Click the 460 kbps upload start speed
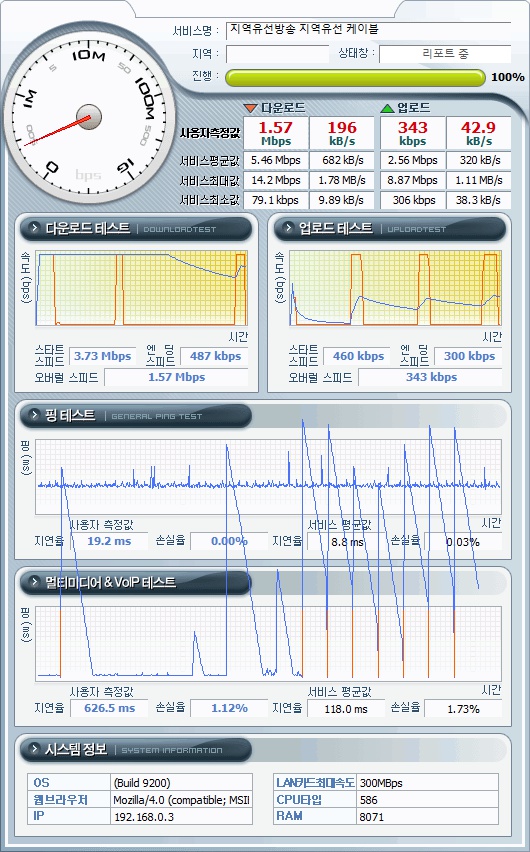Viewport: 530px width, 852px height. click(x=358, y=356)
